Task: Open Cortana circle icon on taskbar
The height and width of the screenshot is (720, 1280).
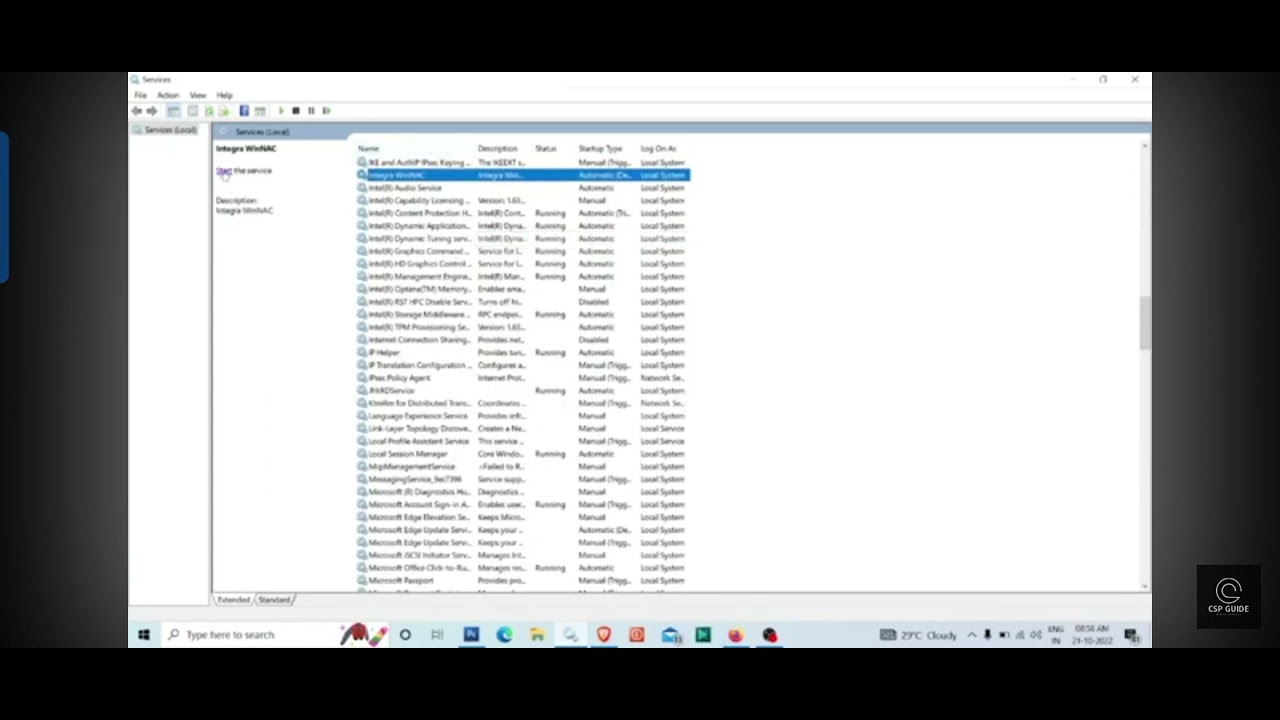Action: (x=405, y=635)
